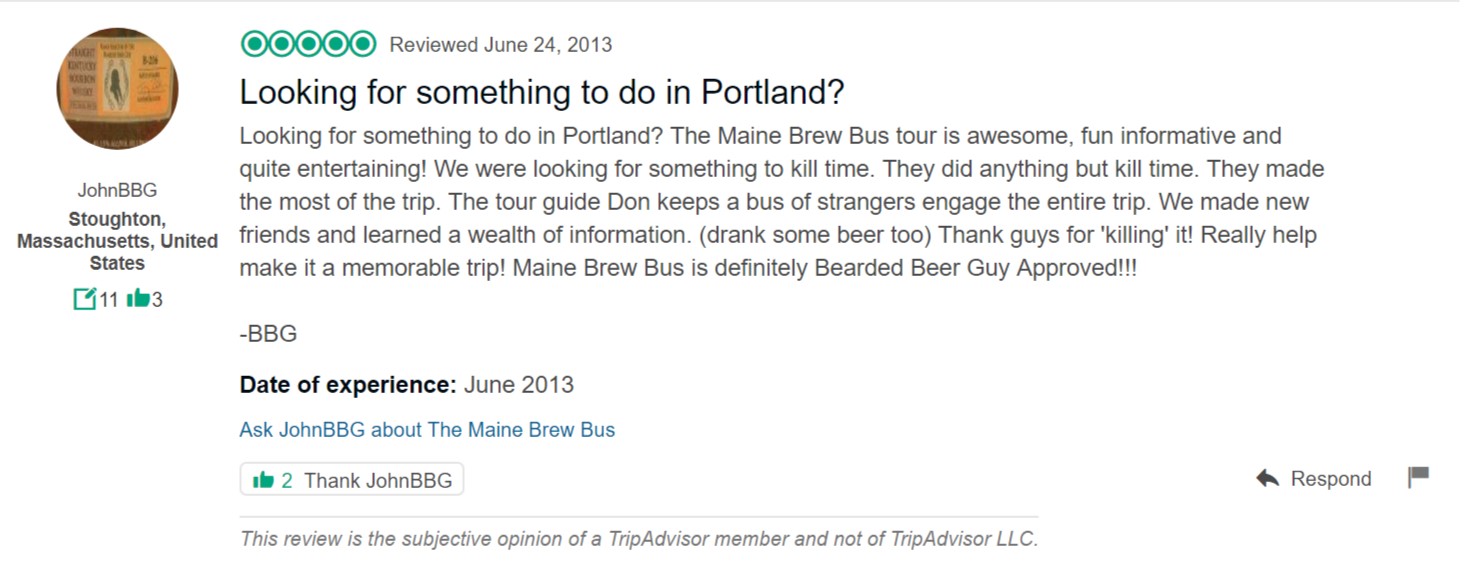Viewport: 1480px width, 569px height.
Task: Click the 3 helpful votes count
Action: pos(157,299)
